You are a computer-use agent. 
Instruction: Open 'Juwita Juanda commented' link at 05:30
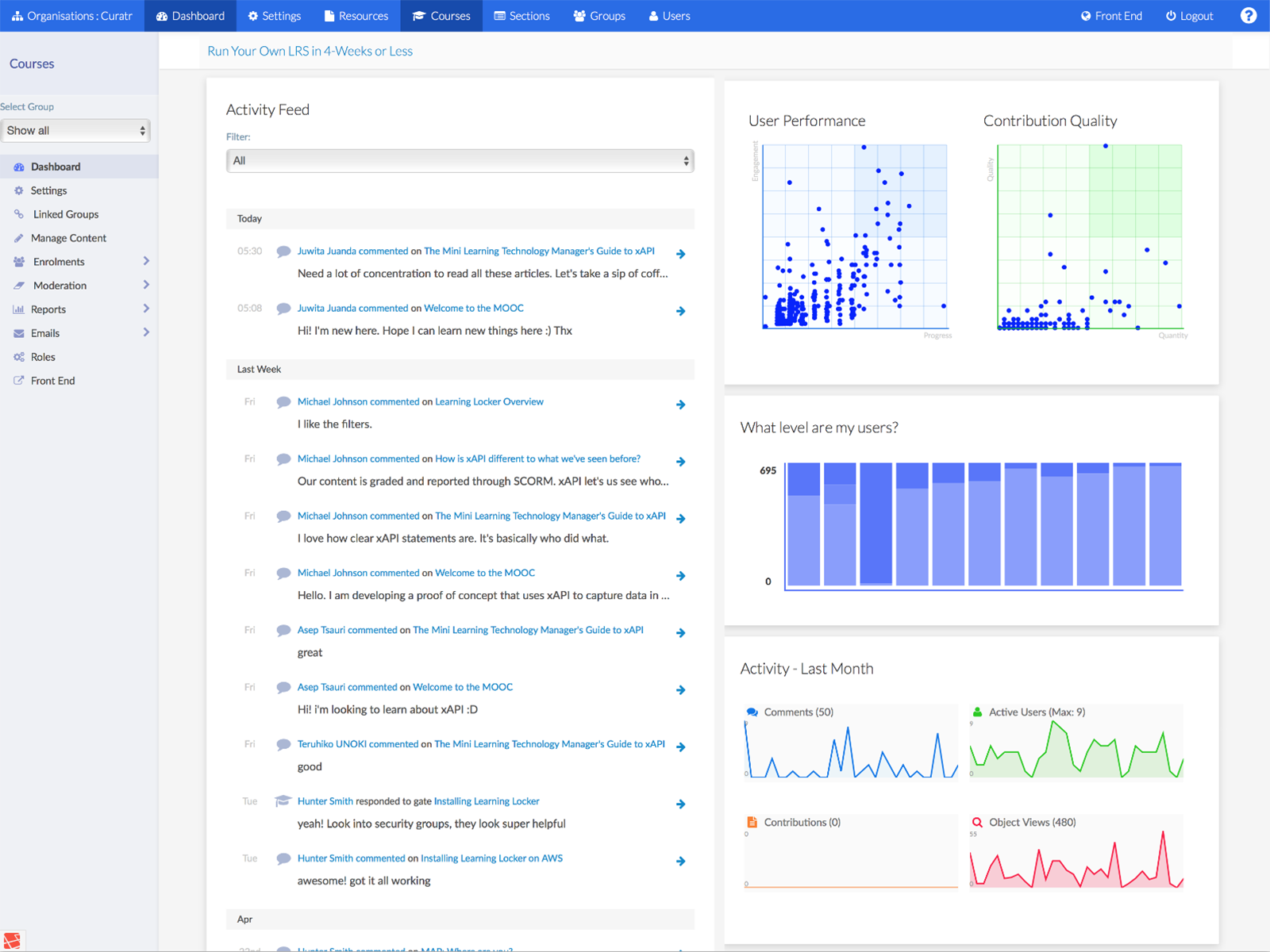(353, 251)
